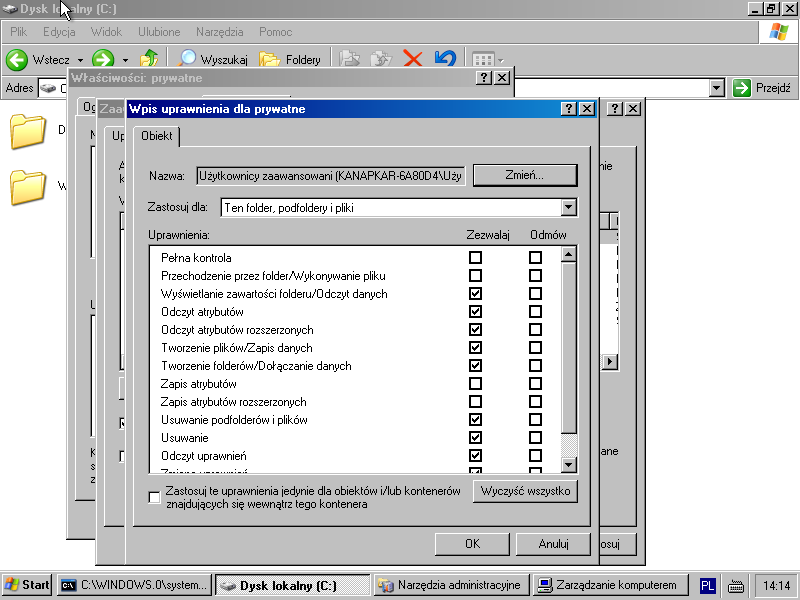This screenshot has width=800, height=600.
Task: Click the question mark help button in Wpis uprawnienia
Action: coord(567,108)
